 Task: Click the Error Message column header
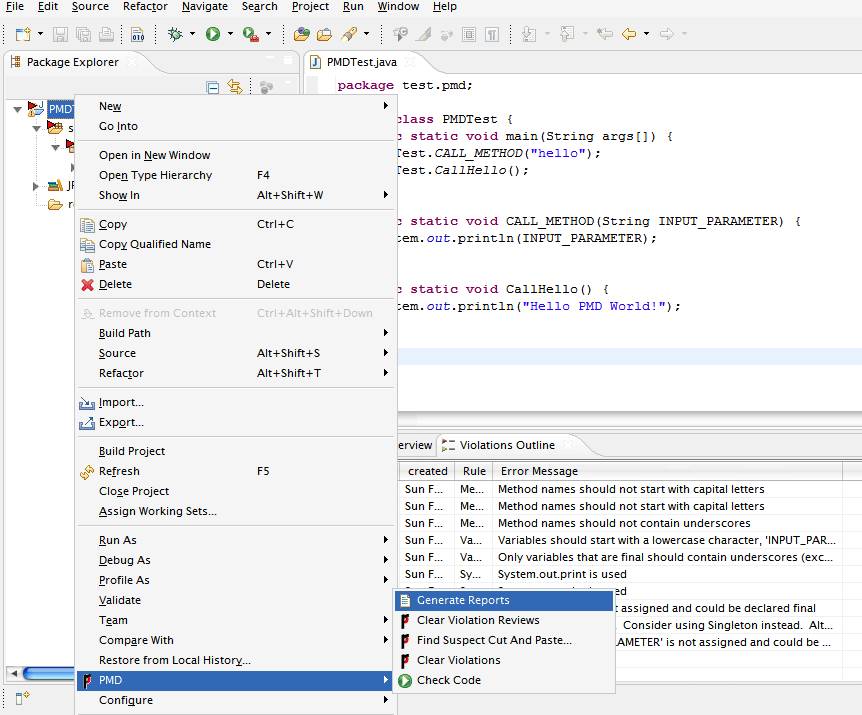(539, 471)
